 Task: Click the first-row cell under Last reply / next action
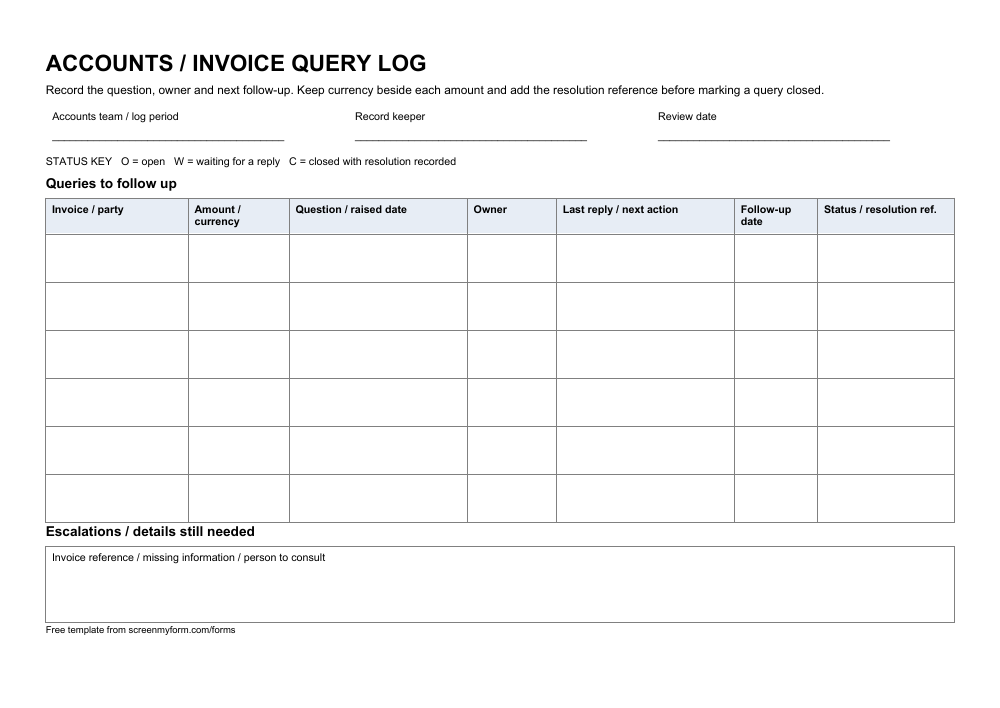click(645, 258)
